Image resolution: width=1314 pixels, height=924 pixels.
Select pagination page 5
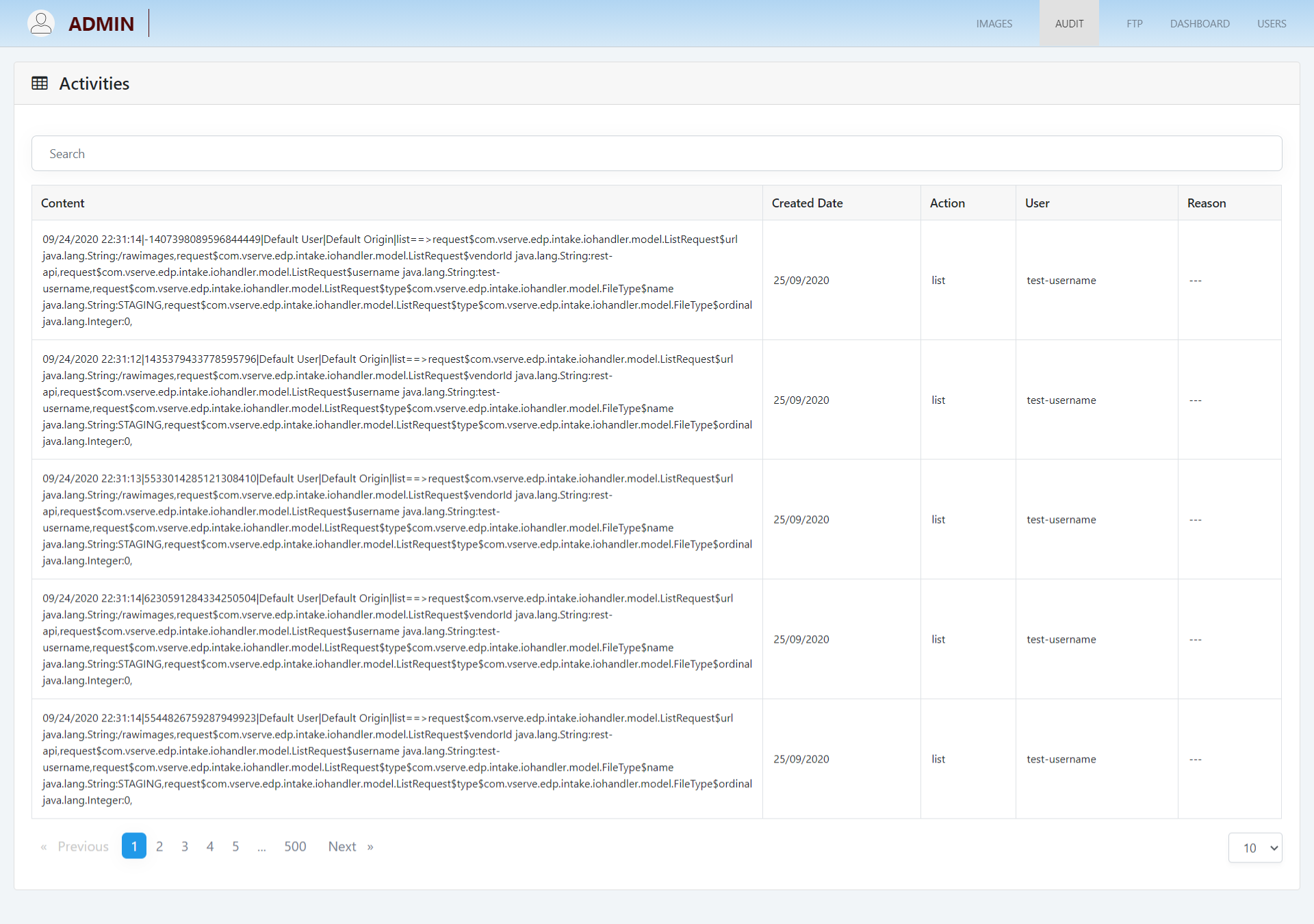point(235,847)
